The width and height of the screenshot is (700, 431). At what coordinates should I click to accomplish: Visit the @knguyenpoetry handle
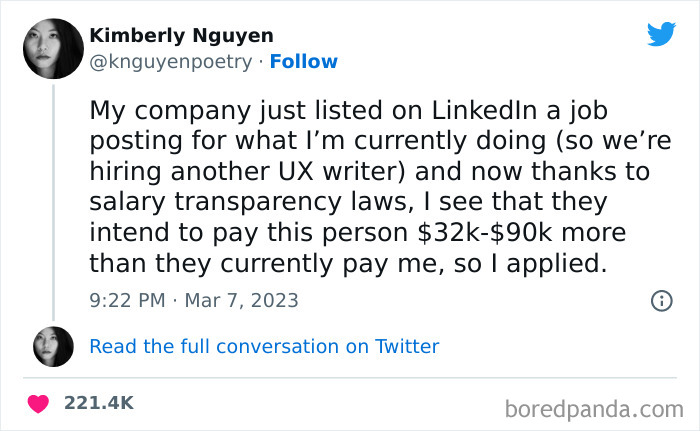(x=171, y=62)
